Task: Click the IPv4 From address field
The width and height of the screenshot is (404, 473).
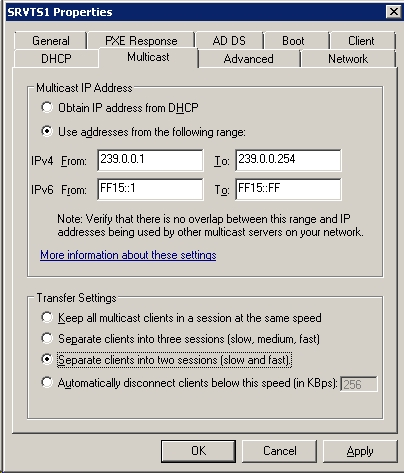Action: (x=150, y=160)
